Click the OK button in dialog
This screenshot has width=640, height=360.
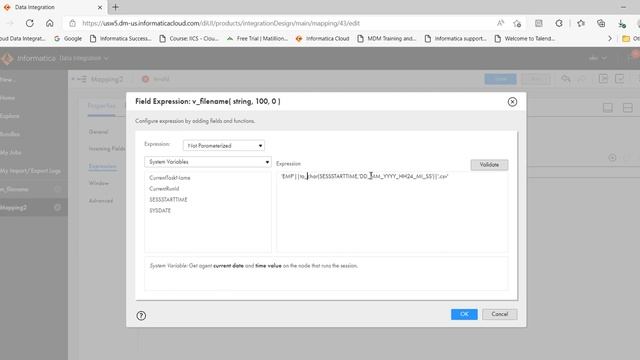coord(464,314)
